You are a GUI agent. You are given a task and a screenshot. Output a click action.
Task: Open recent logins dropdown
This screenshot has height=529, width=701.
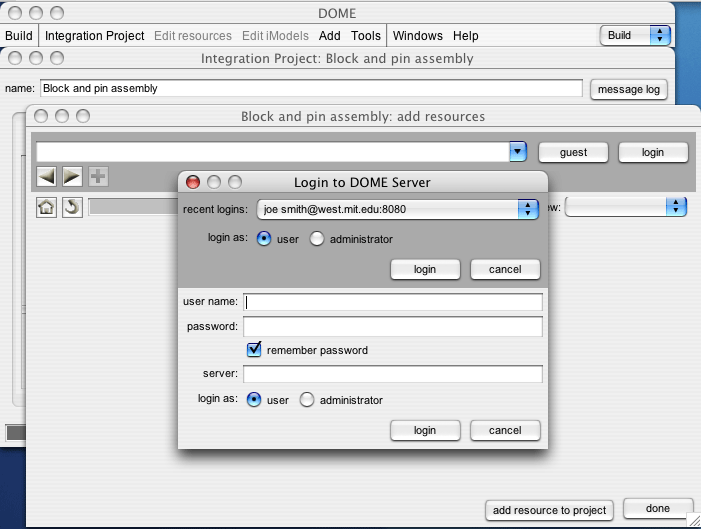click(397, 209)
